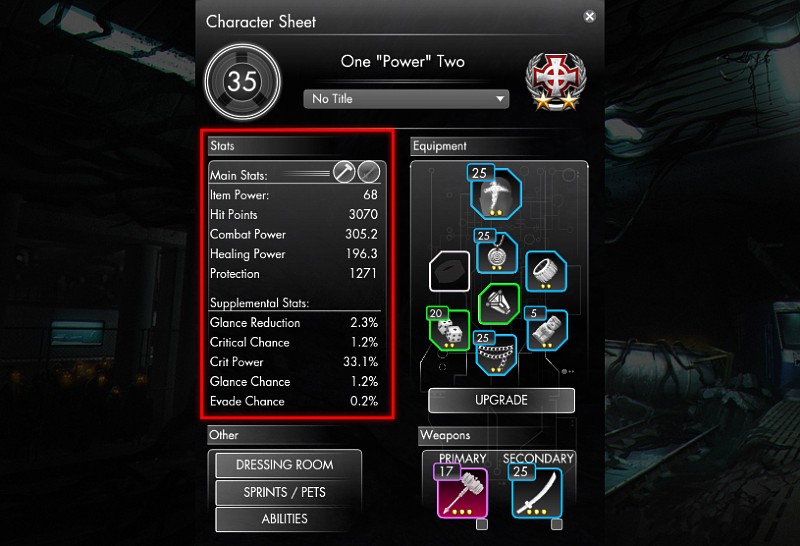
Task: Select the head talisman equipment slot
Action: tap(495, 194)
